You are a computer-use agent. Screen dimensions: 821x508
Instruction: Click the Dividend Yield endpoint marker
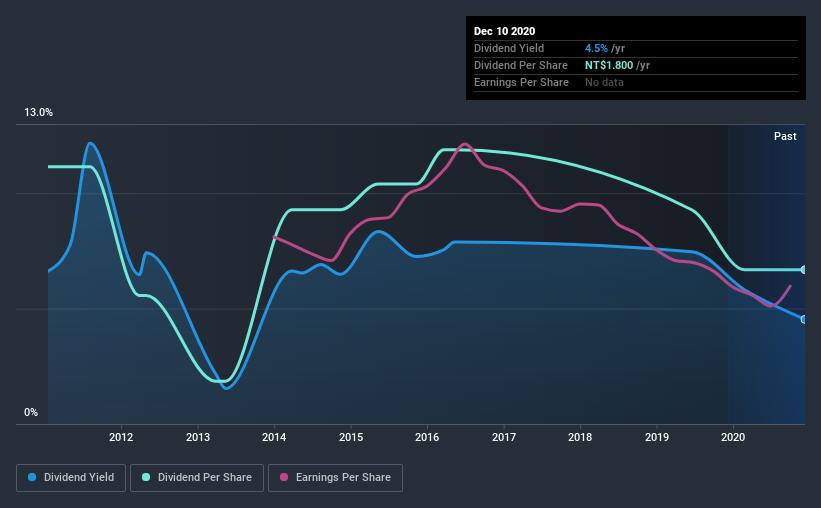click(x=803, y=319)
